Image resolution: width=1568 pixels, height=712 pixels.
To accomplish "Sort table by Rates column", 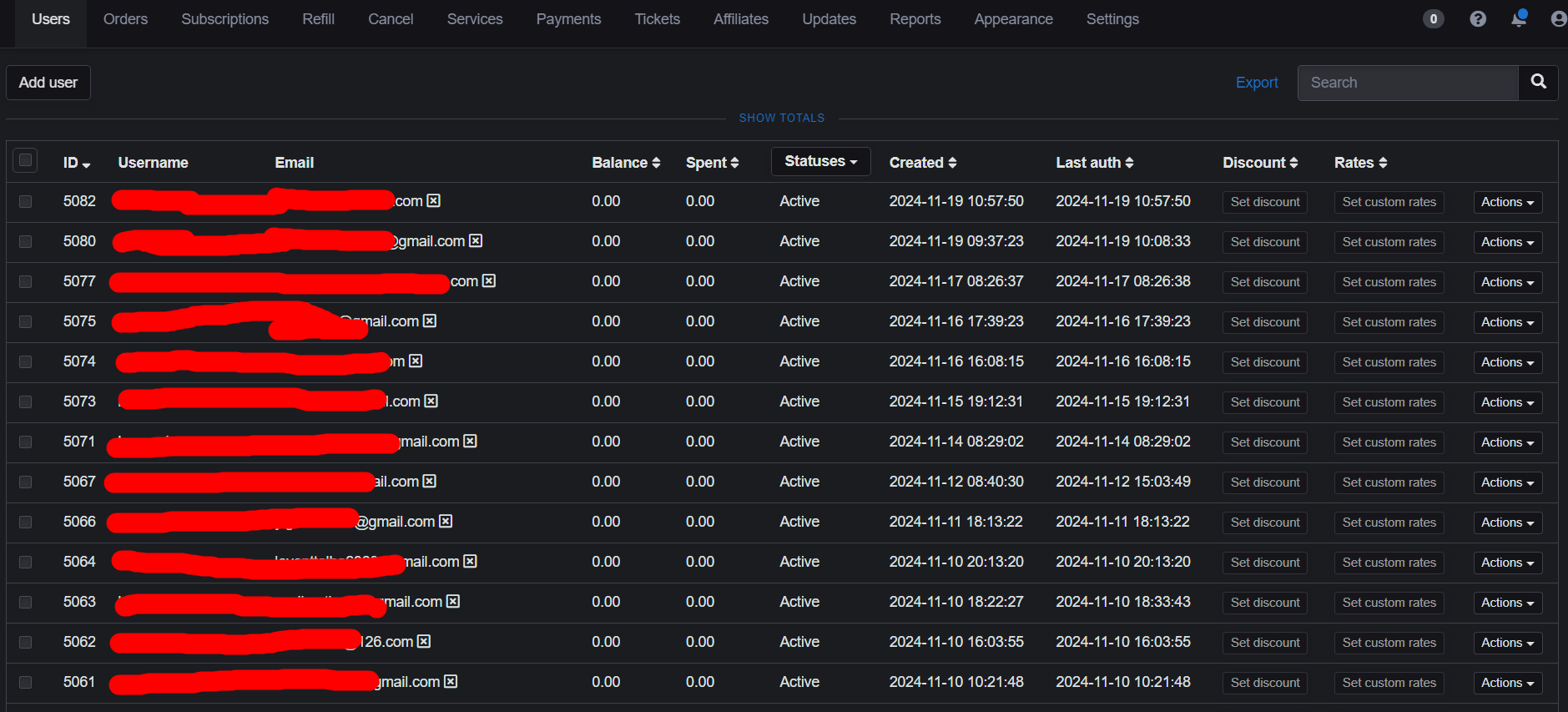I will click(1360, 163).
